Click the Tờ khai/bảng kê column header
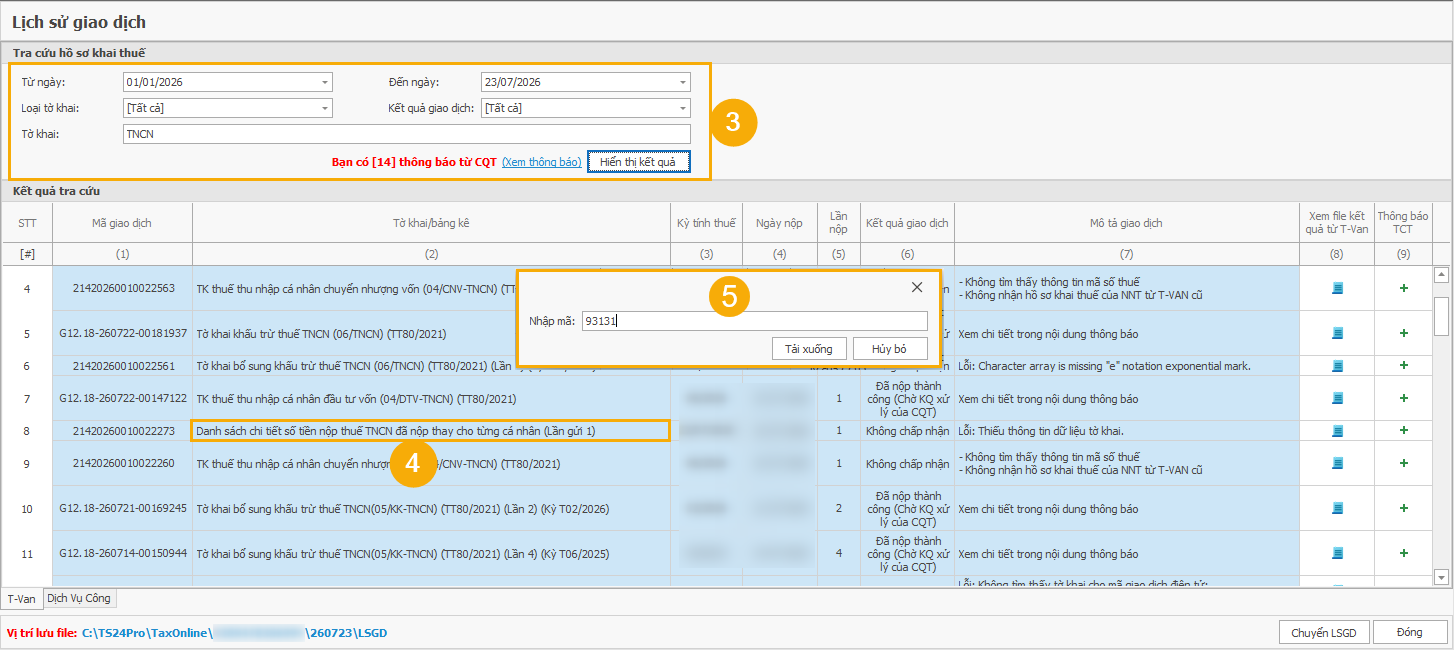The width and height of the screenshot is (1455, 650). (x=432, y=223)
